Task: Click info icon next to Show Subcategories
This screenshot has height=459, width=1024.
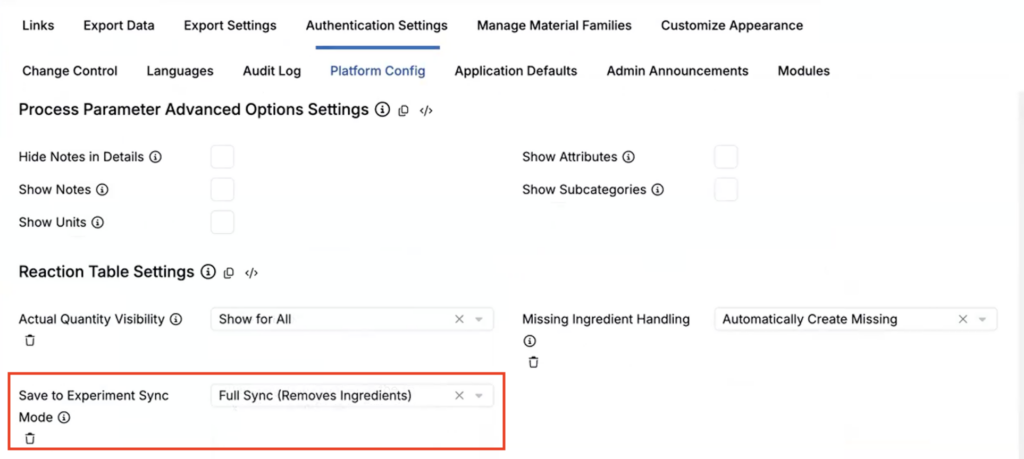Action: pos(658,190)
